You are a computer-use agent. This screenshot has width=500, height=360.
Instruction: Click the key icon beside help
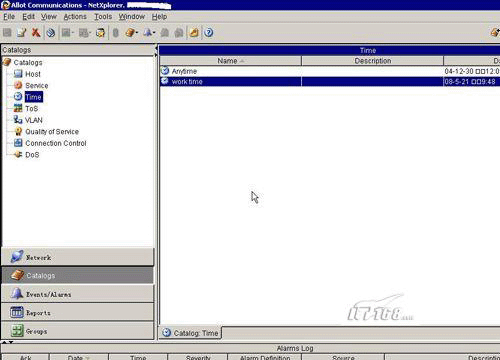pos(194,32)
